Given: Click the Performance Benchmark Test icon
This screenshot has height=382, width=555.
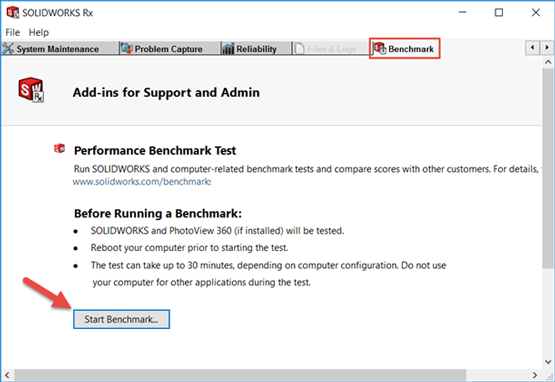Looking at the screenshot, I should 59,148.
